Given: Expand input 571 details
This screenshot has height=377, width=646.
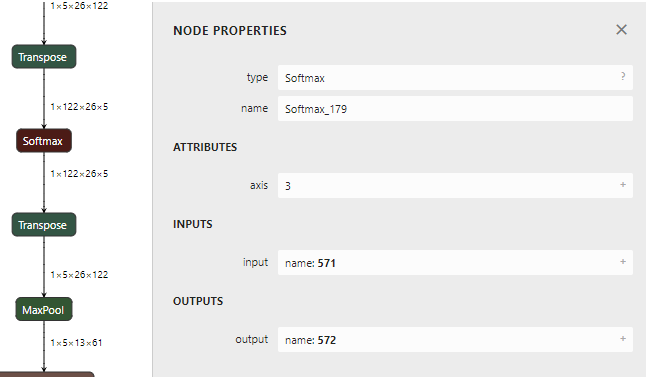Looking at the screenshot, I should coord(623,262).
